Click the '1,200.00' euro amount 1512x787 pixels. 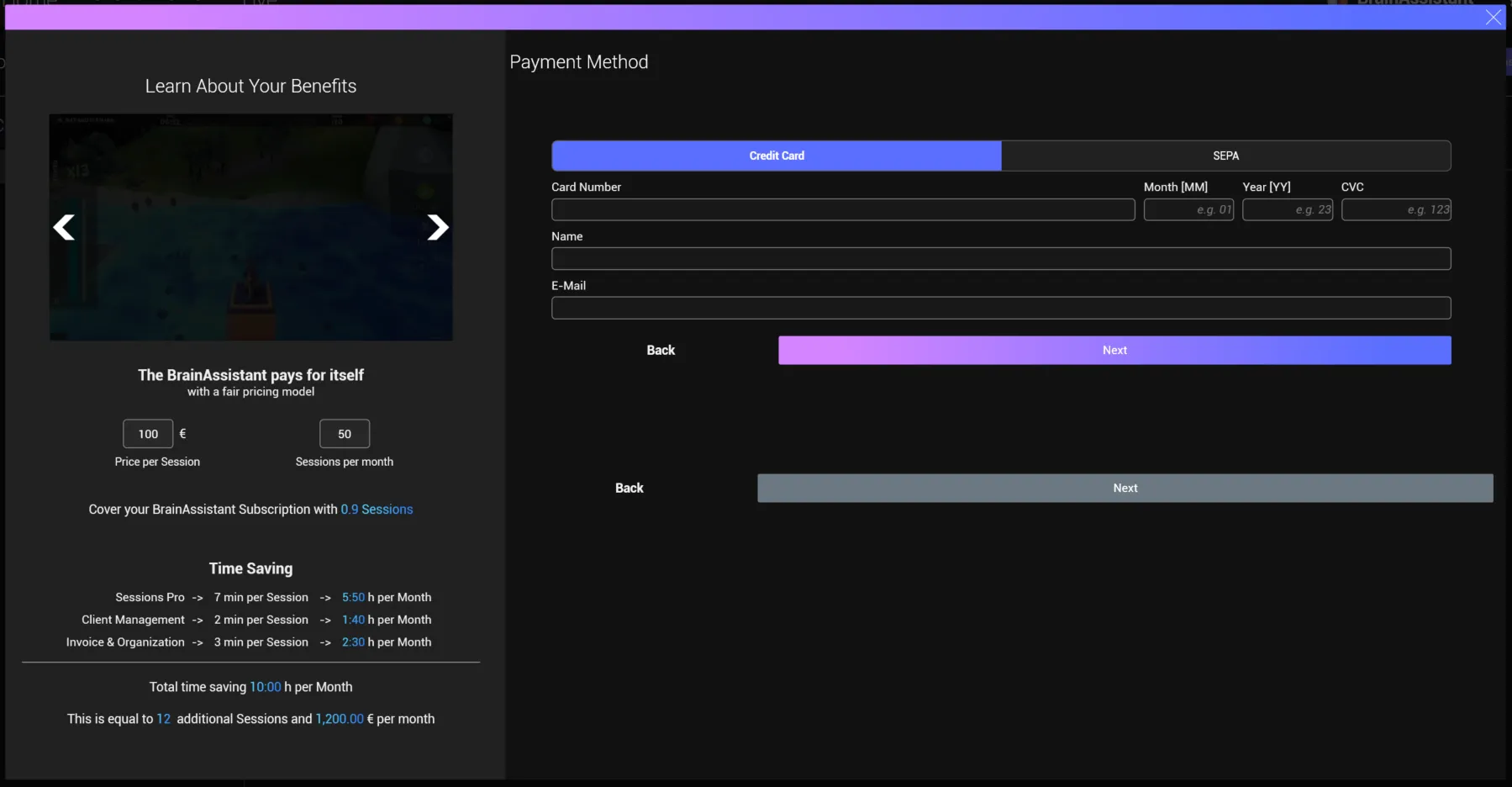tap(340, 719)
